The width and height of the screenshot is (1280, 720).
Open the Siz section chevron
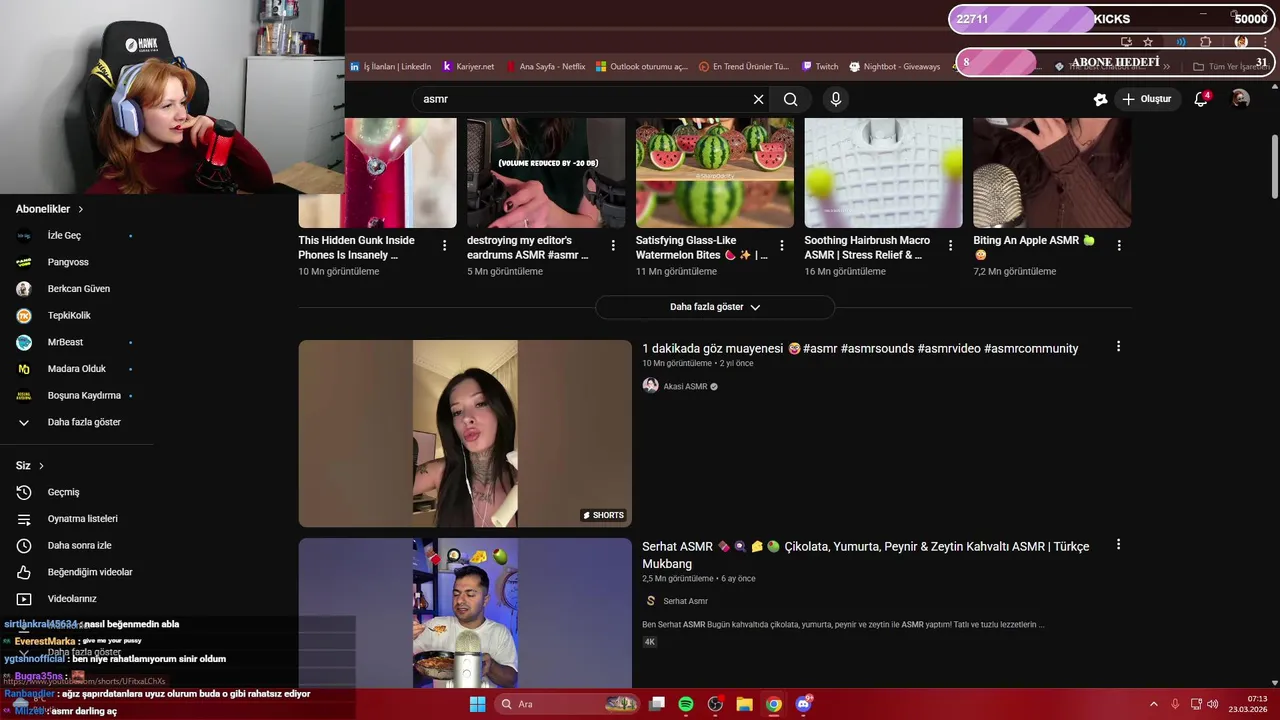click(41, 466)
